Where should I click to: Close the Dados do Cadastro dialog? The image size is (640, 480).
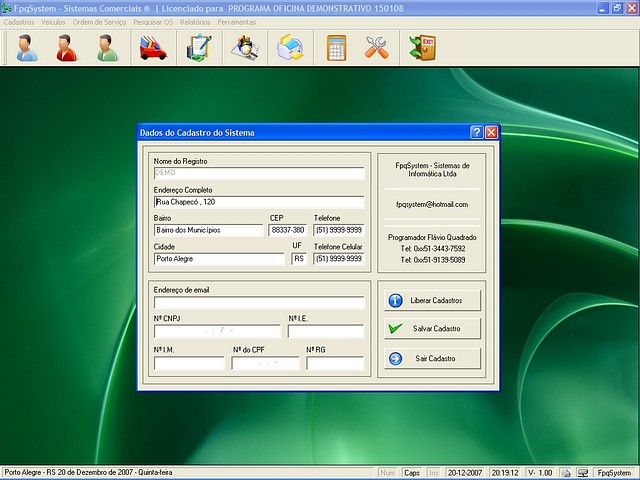(x=491, y=132)
